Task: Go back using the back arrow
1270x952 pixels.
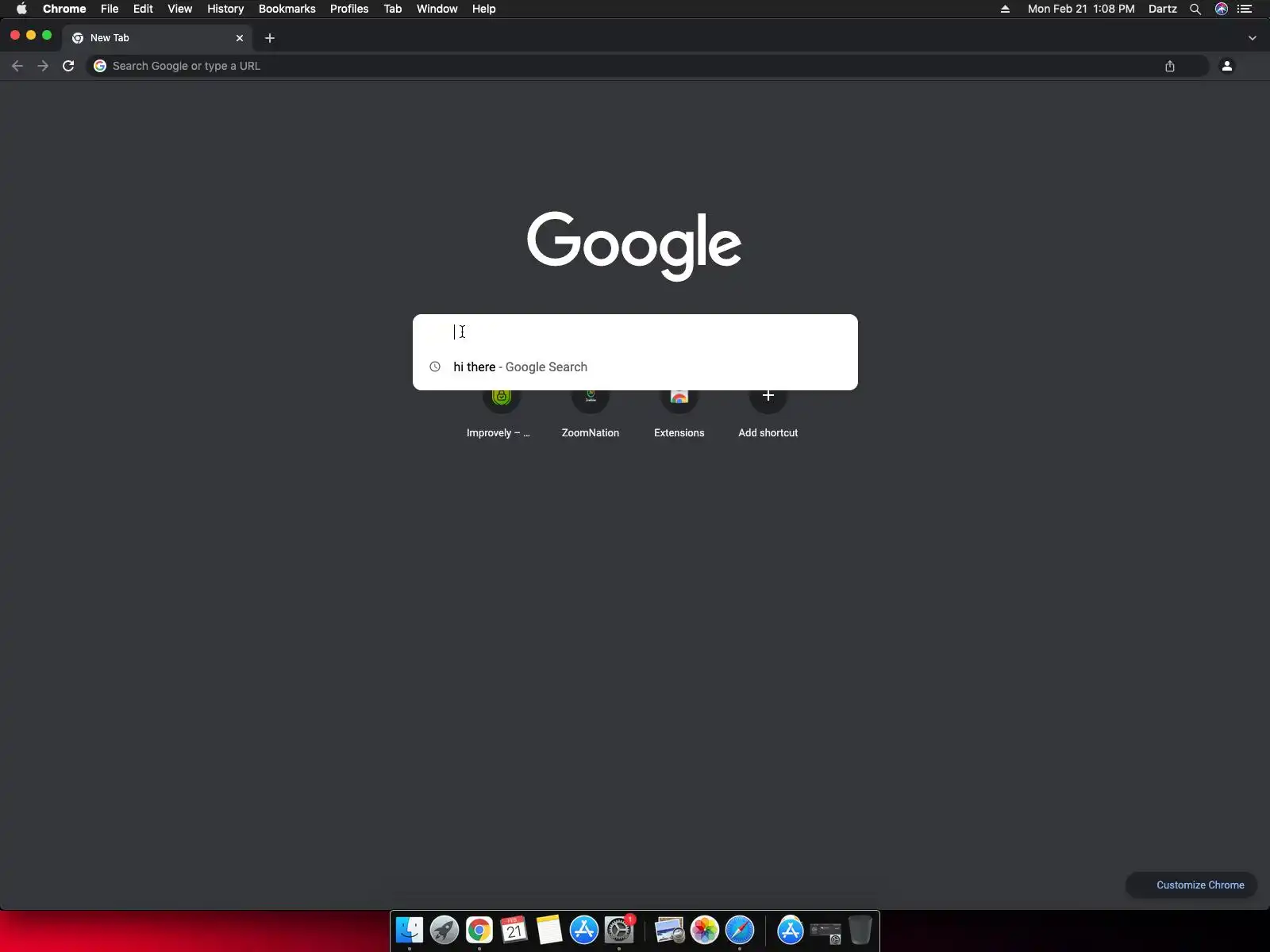Action: pos(17,66)
